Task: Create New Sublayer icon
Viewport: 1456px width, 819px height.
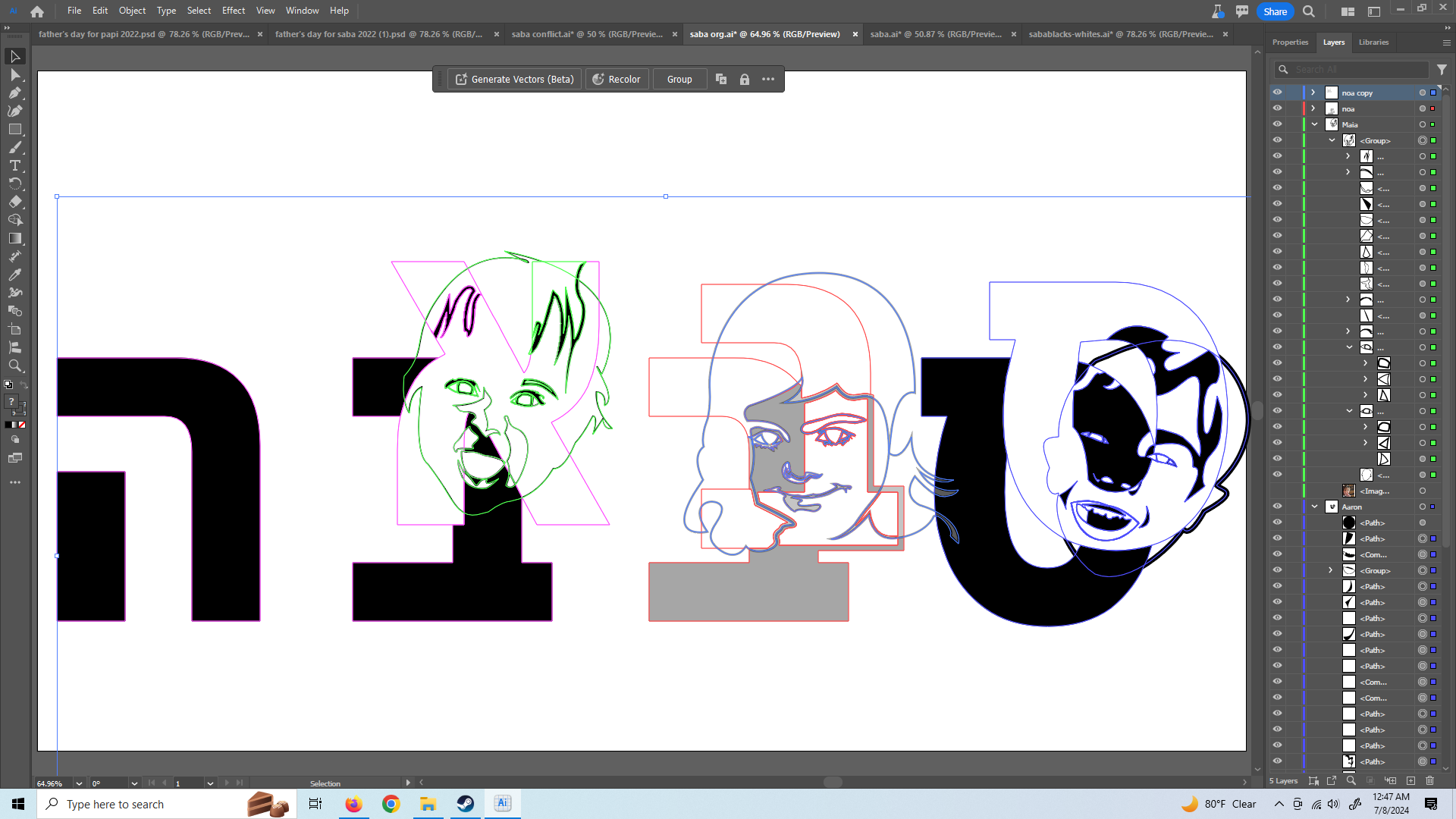Action: click(x=1390, y=781)
